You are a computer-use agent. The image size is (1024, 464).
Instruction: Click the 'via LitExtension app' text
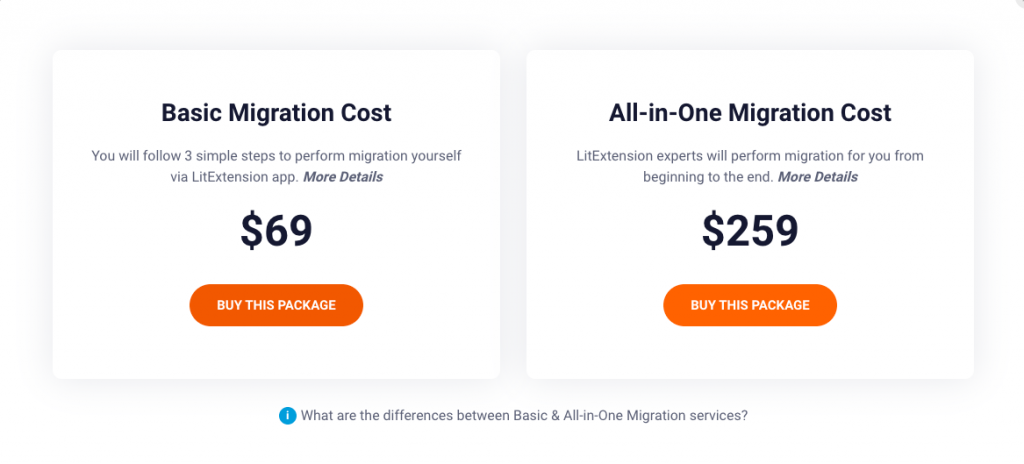234,177
